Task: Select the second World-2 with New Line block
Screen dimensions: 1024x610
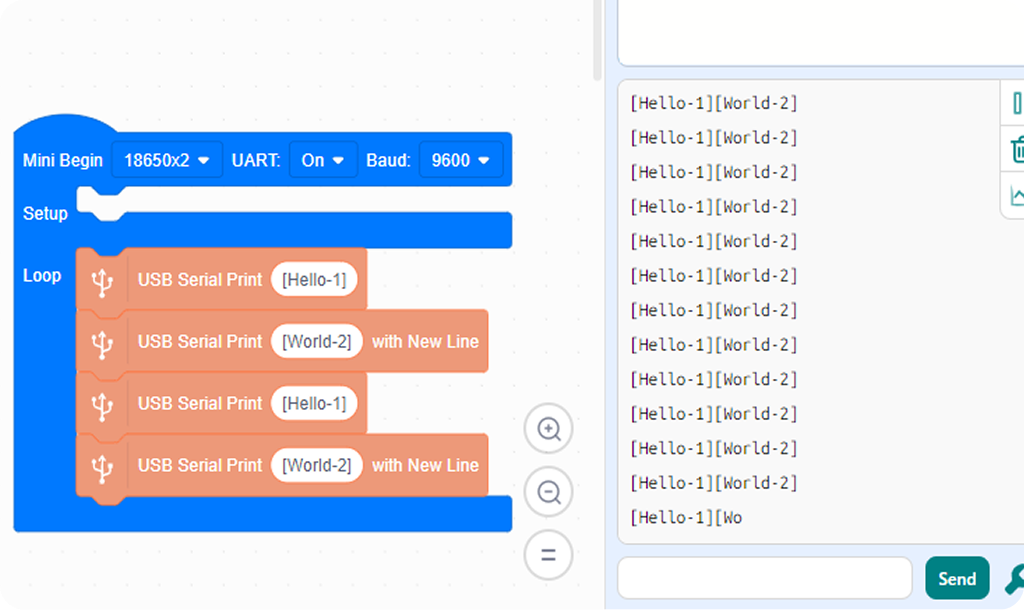Action: pos(282,466)
